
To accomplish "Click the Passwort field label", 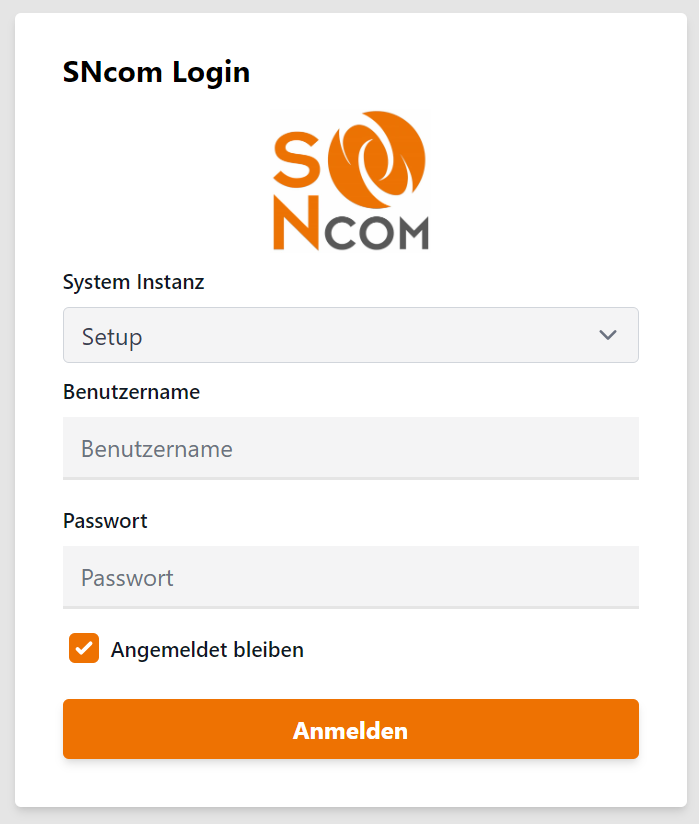I will click(x=105, y=521).
